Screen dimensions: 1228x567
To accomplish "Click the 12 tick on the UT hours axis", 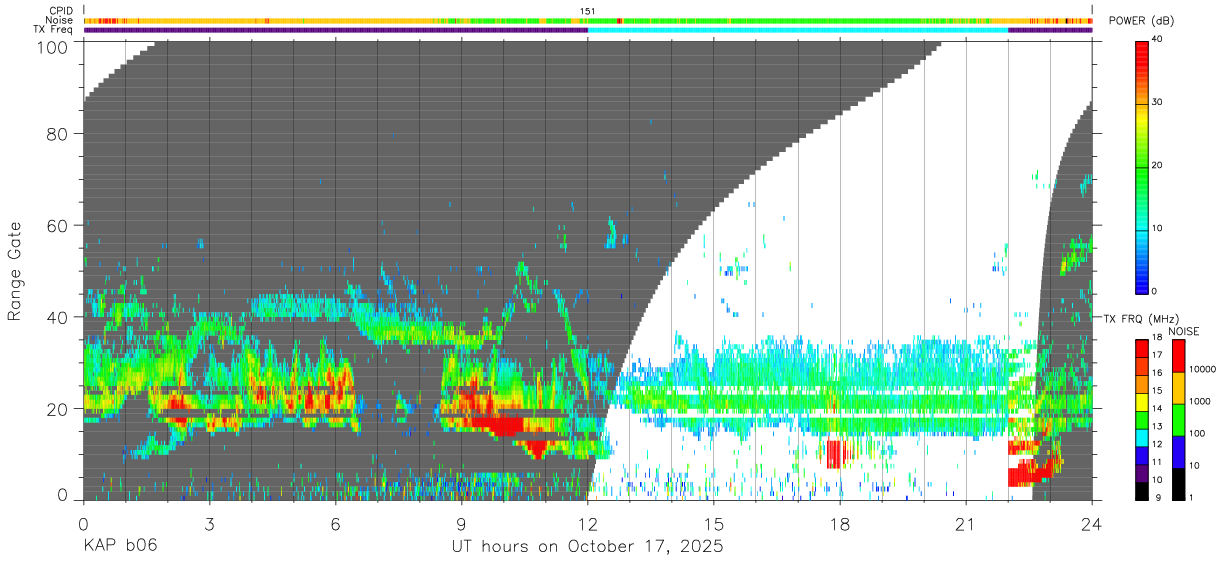I will click(x=587, y=524).
